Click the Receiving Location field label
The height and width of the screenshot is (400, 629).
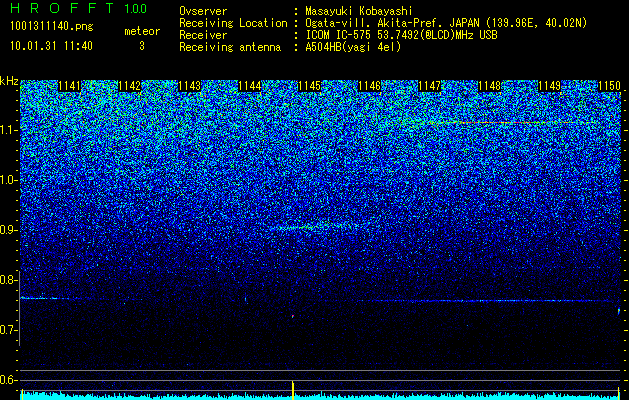[233, 23]
